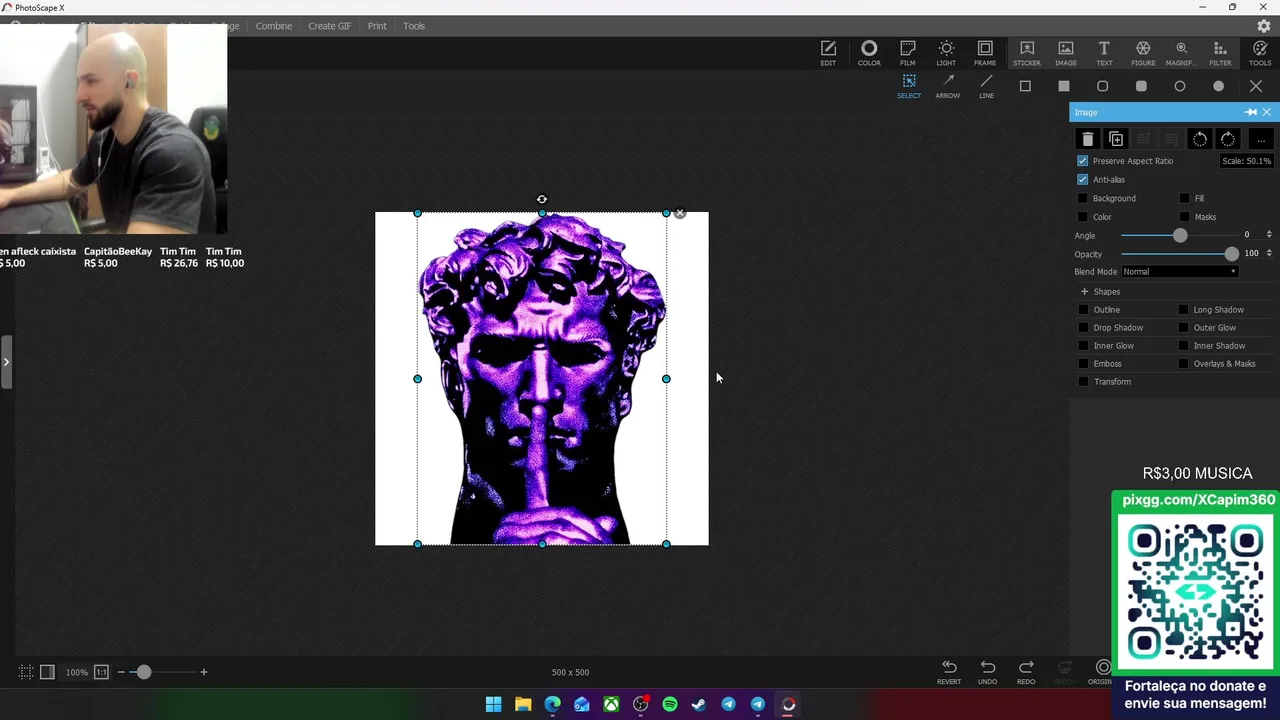Image resolution: width=1280 pixels, height=720 pixels.
Task: Open the Edit tab icon
Action: [x=828, y=53]
